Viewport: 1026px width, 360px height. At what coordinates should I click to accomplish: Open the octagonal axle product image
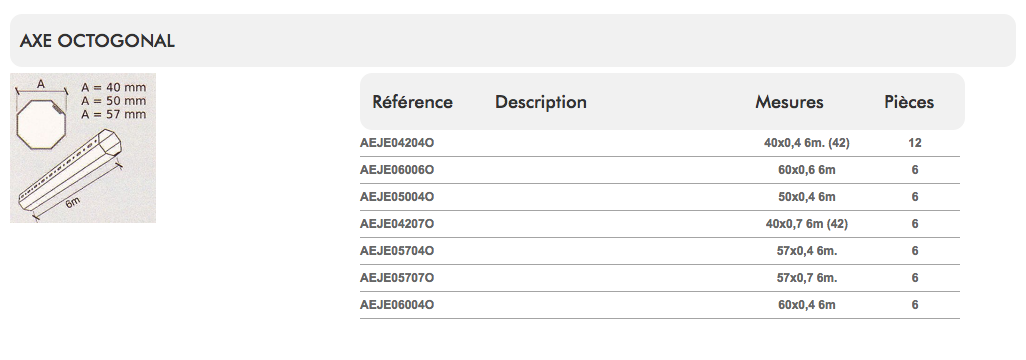[83, 148]
